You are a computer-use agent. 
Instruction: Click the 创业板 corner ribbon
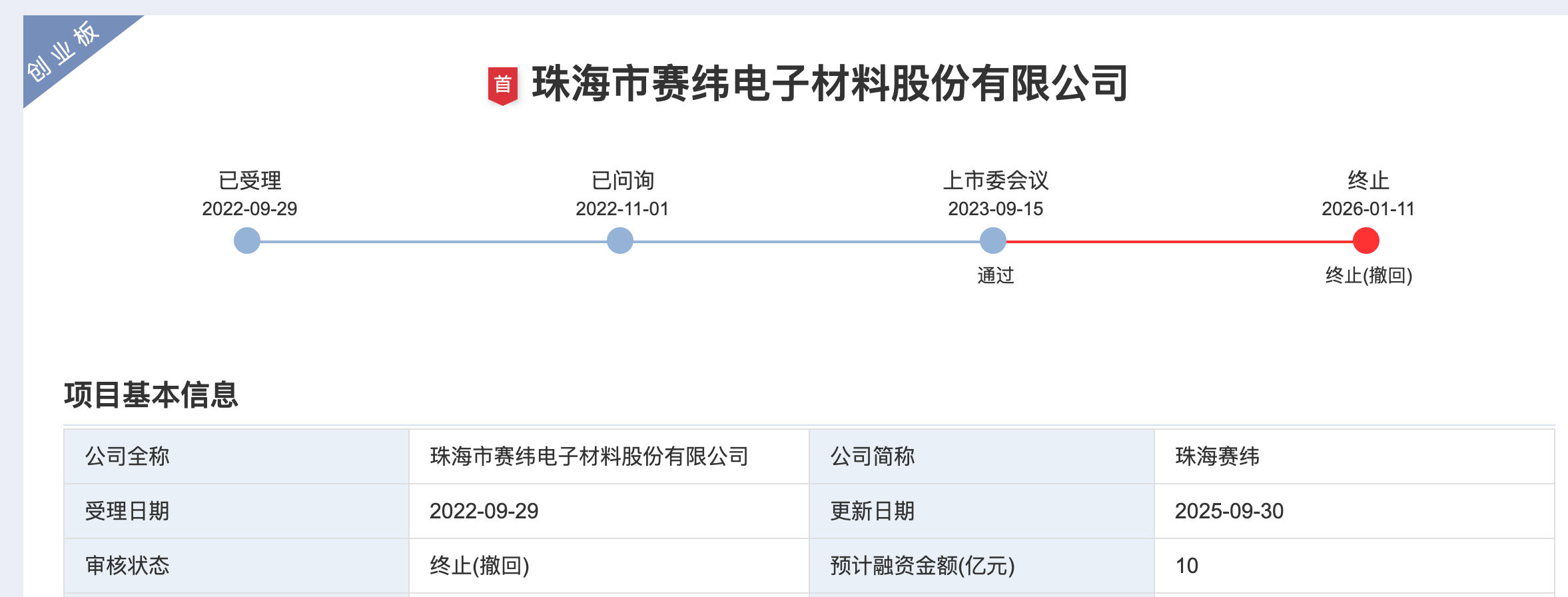click(63, 52)
